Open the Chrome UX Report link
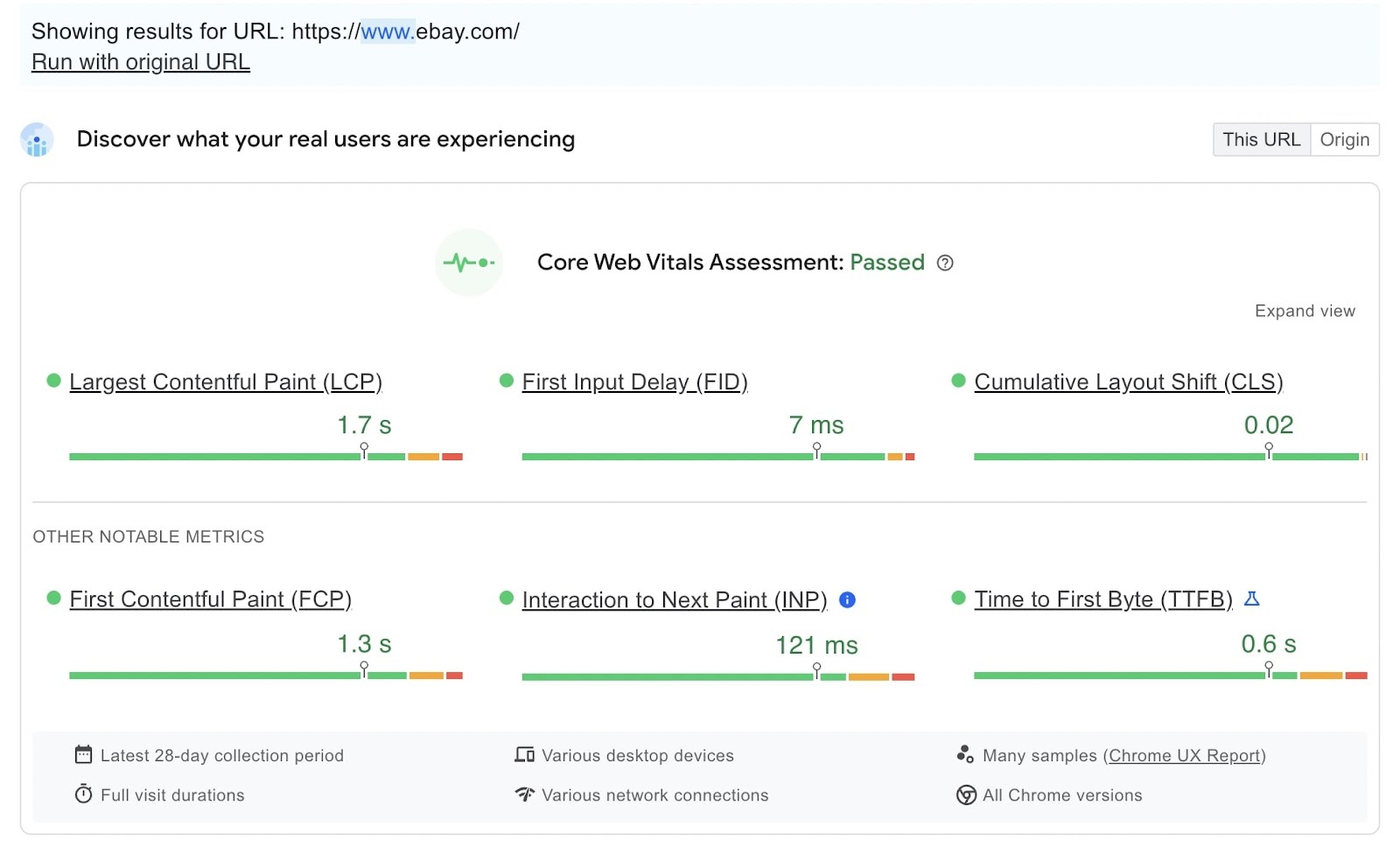The width and height of the screenshot is (1400, 847). [x=1184, y=755]
